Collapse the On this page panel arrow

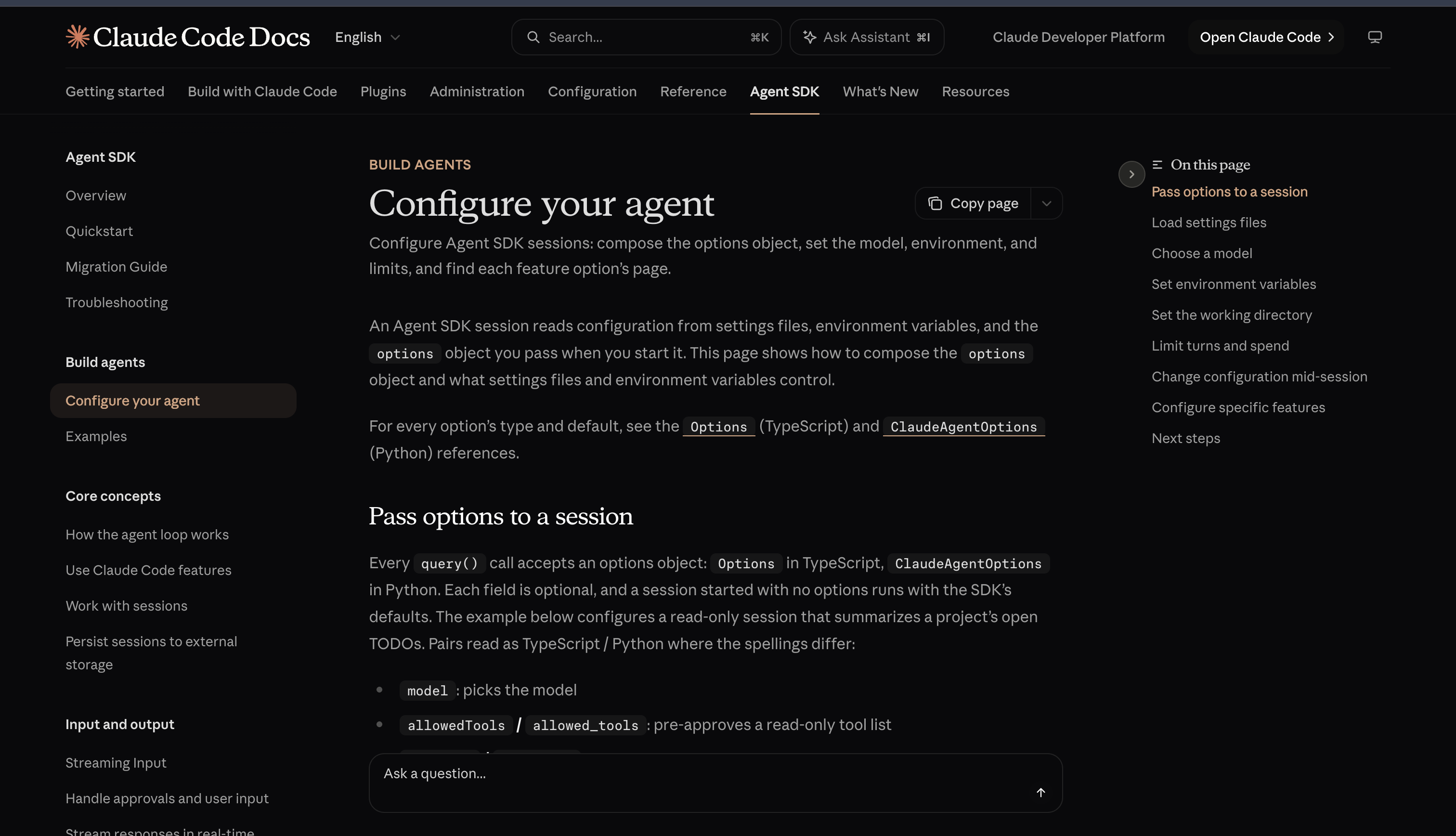point(1131,174)
